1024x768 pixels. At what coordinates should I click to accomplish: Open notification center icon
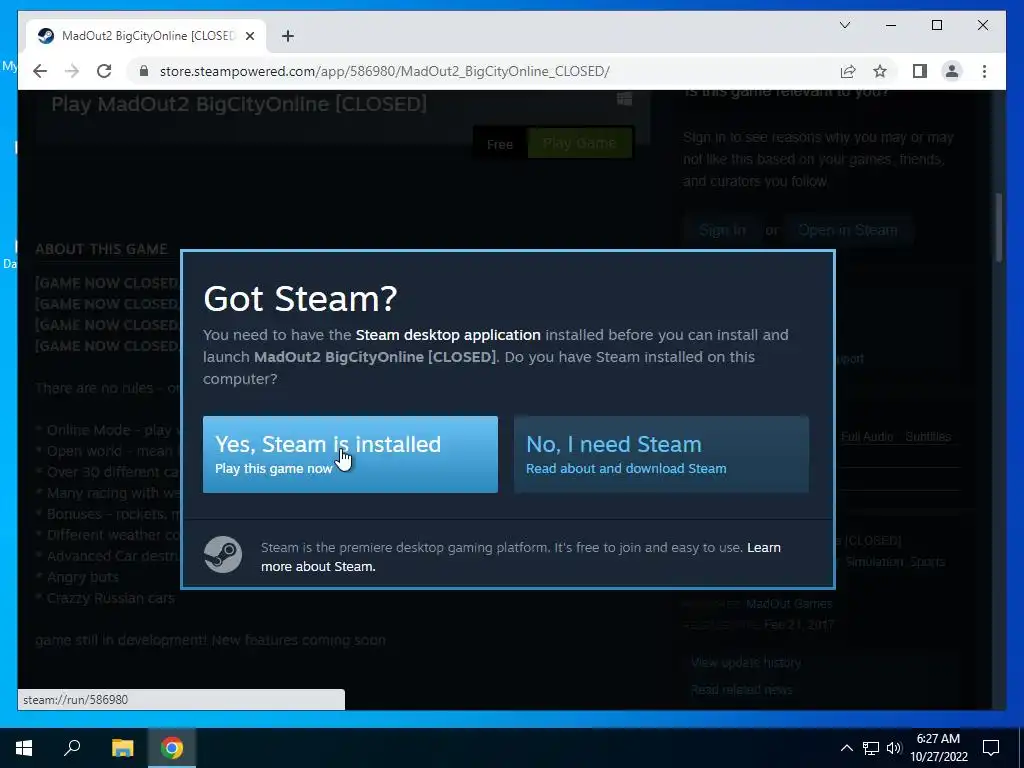tap(991, 748)
